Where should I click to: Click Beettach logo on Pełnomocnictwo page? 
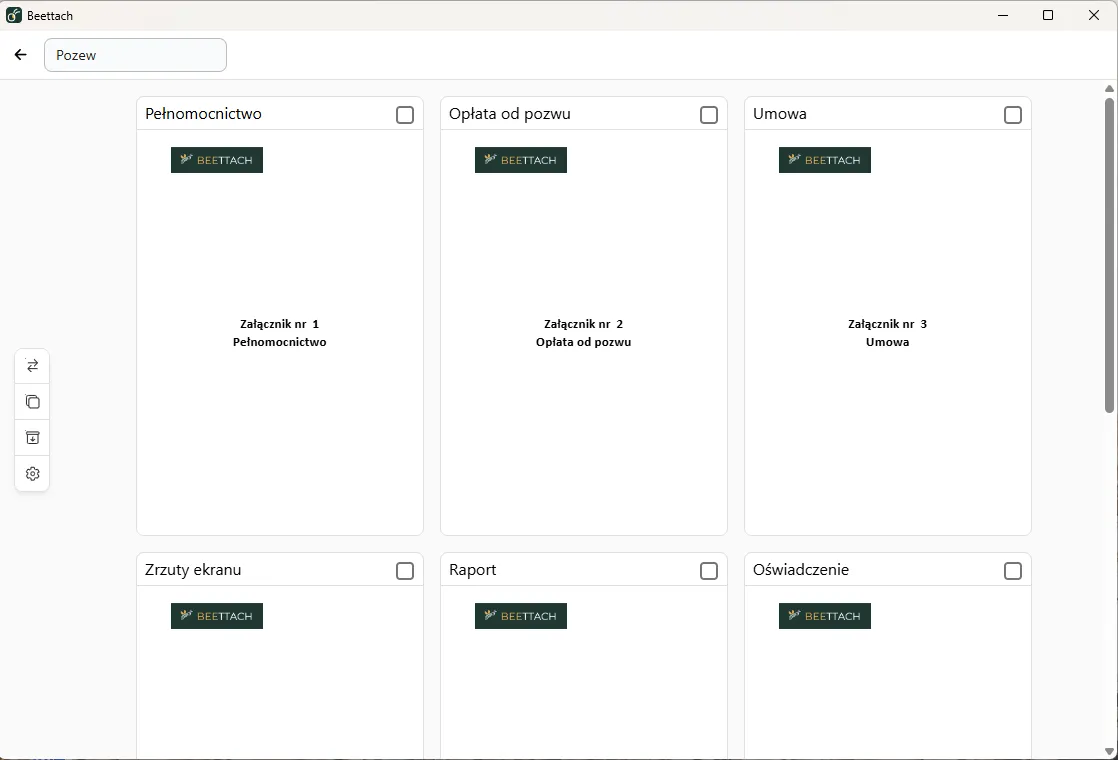[217, 160]
